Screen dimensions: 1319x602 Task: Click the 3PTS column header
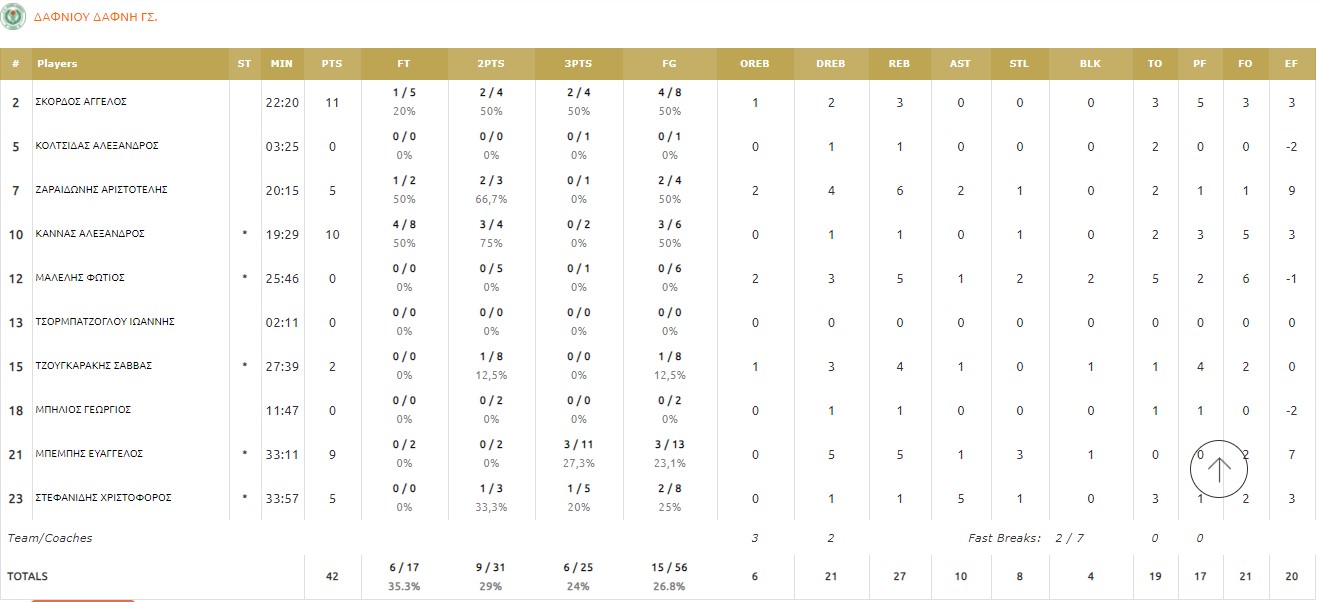[x=578, y=64]
